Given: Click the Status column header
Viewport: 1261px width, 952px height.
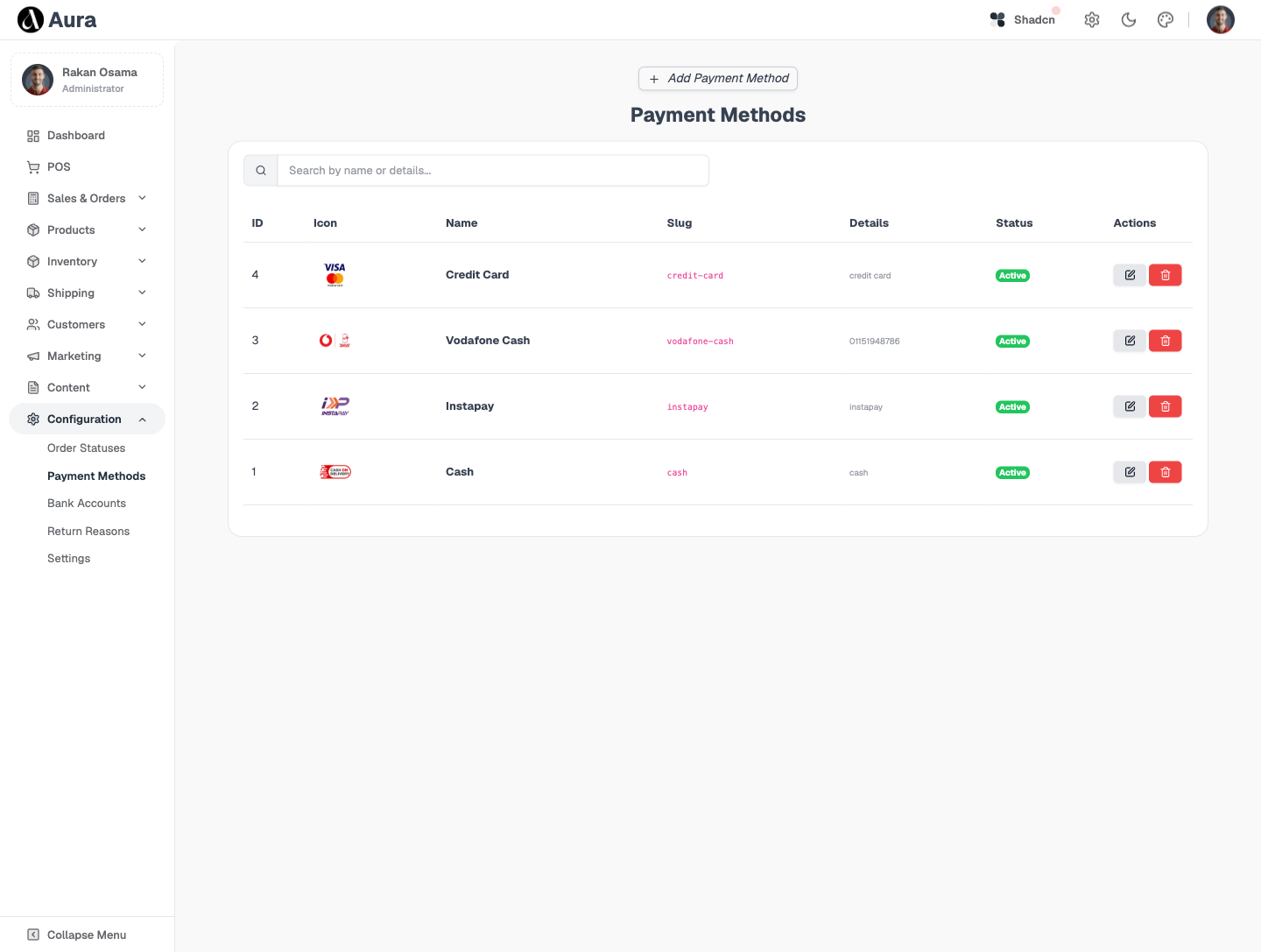Looking at the screenshot, I should coord(1014,223).
